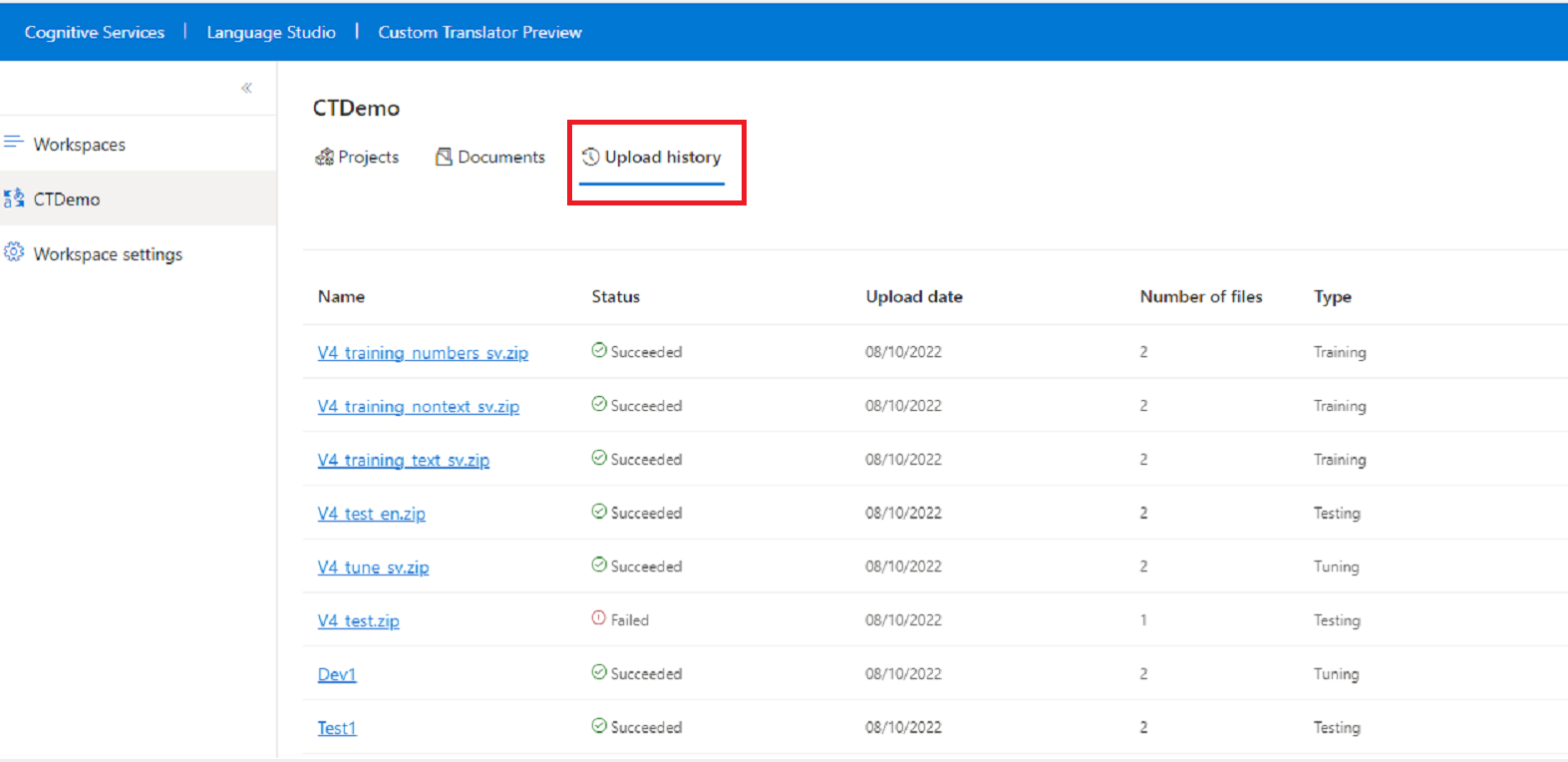Click success checkmark for V4_training_text_sv.zip
The height and width of the screenshot is (762, 1568).
[x=599, y=458]
